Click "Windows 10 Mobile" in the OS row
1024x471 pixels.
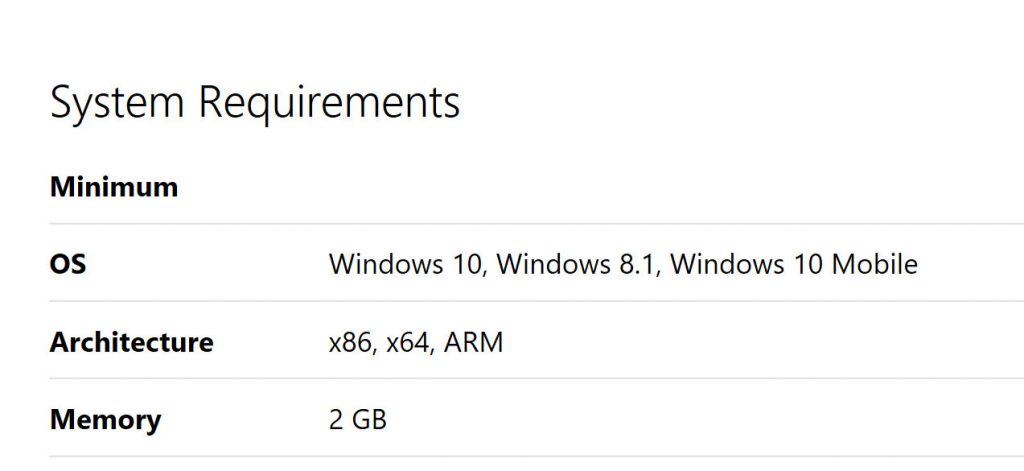[794, 265]
